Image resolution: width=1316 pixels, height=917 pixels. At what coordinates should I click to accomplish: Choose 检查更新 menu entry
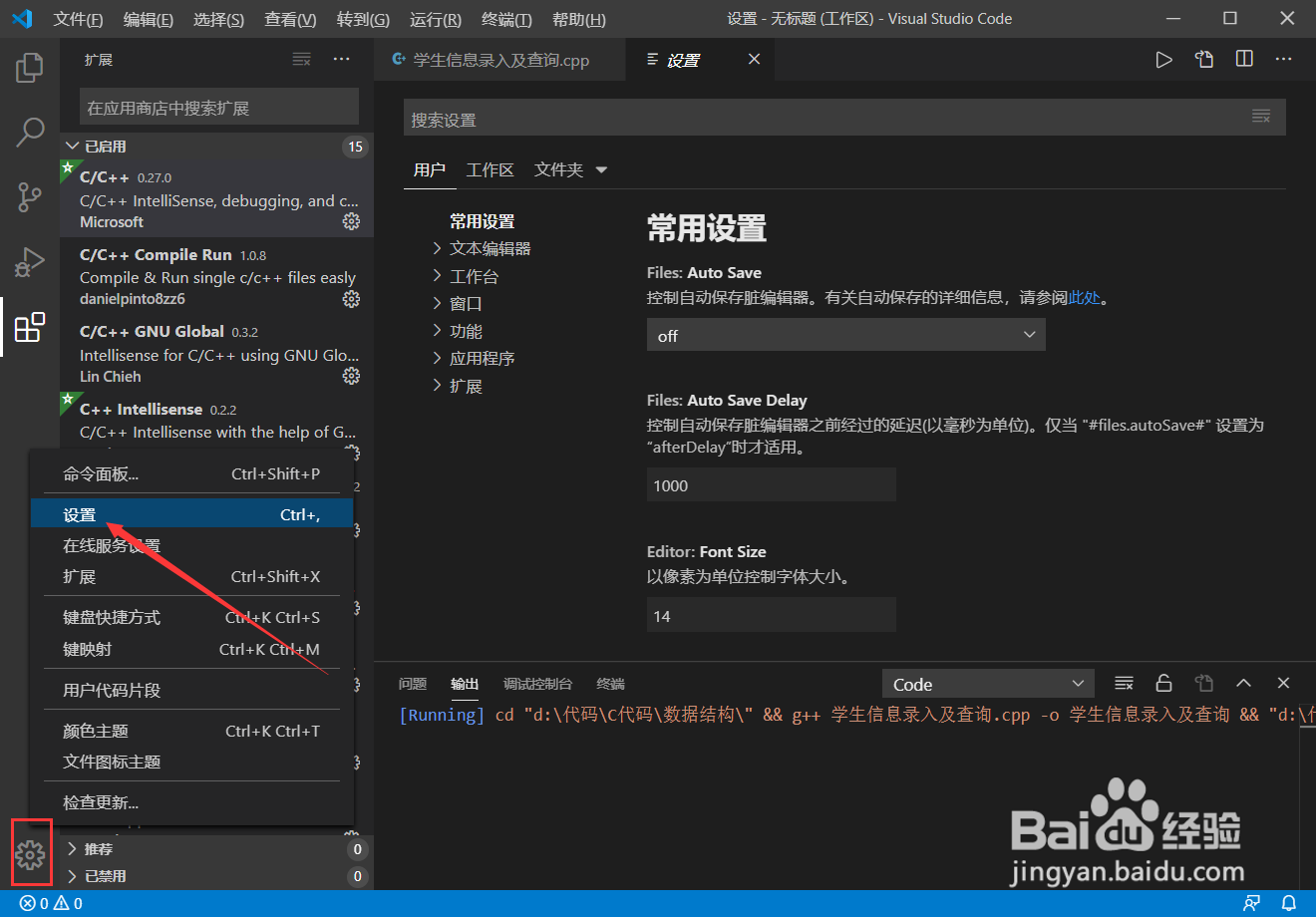coord(192,802)
